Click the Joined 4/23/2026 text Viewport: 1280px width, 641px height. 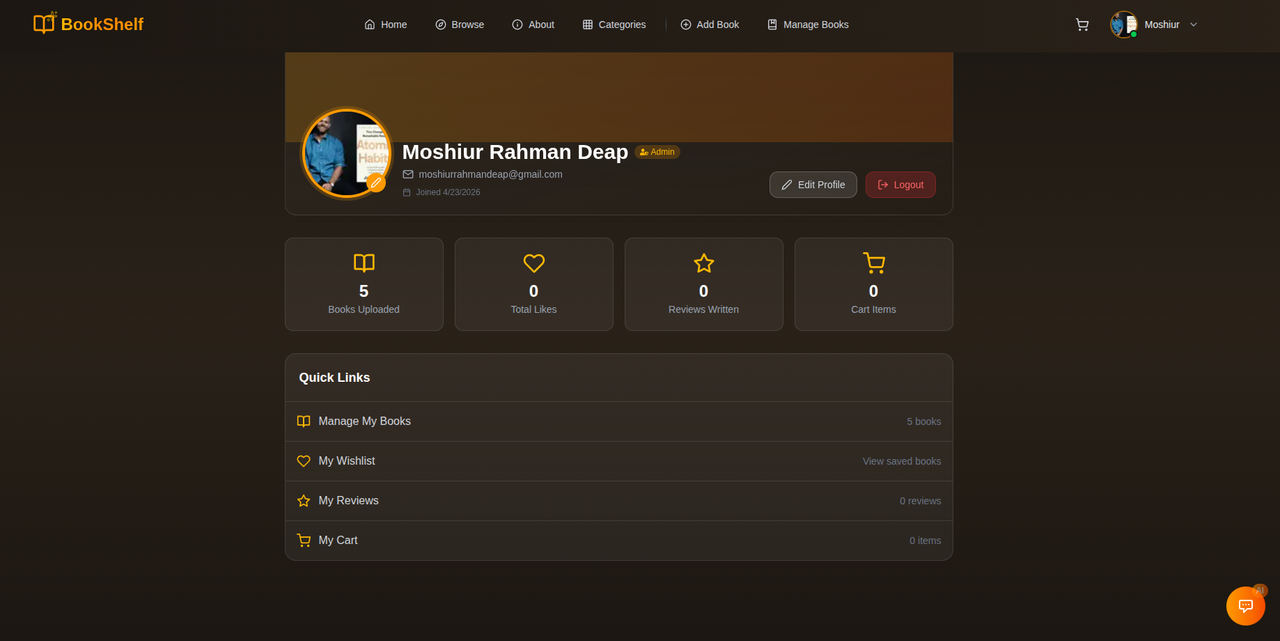tap(448, 192)
